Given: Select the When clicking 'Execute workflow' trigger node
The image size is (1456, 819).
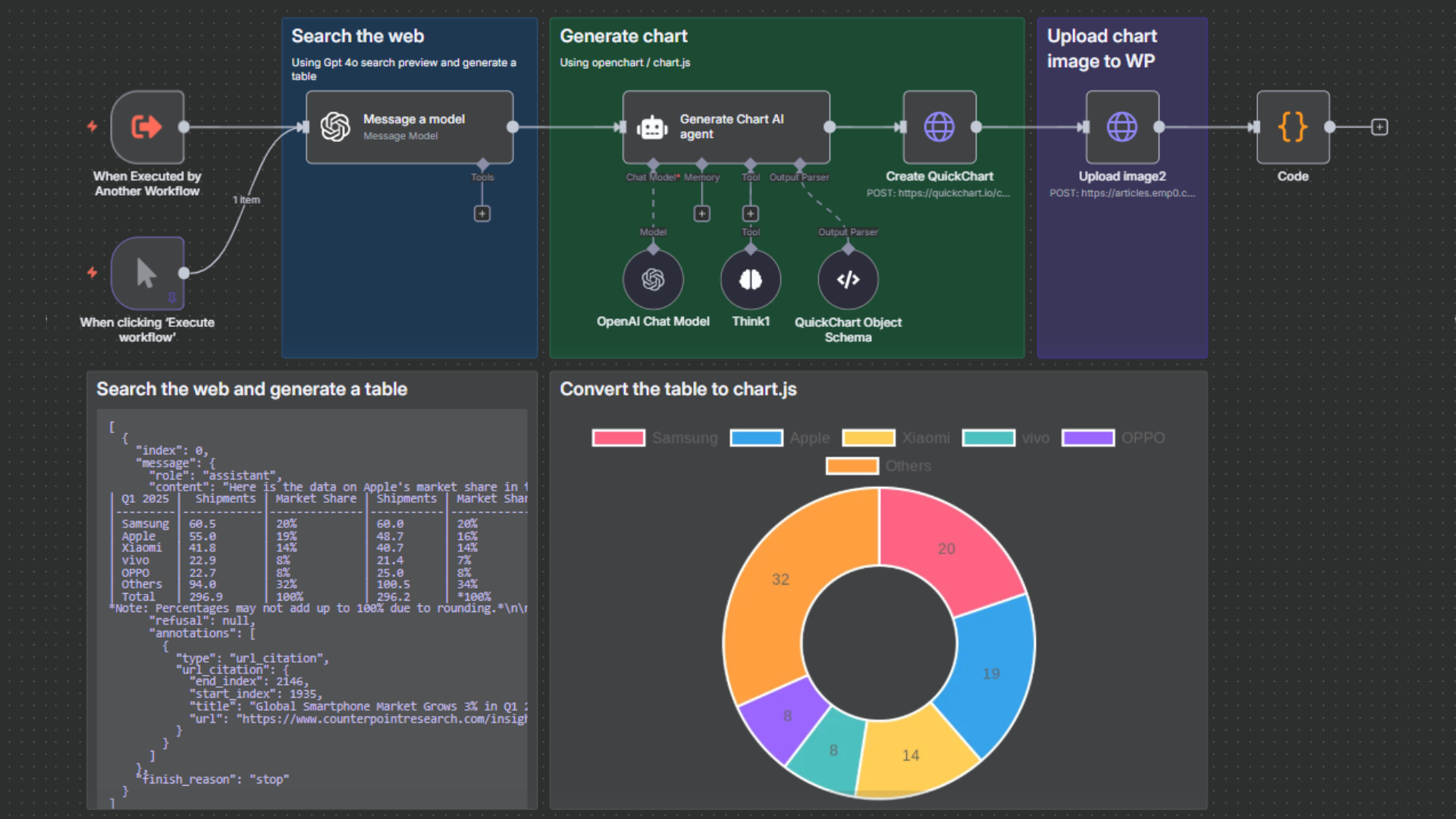Looking at the screenshot, I should [147, 273].
